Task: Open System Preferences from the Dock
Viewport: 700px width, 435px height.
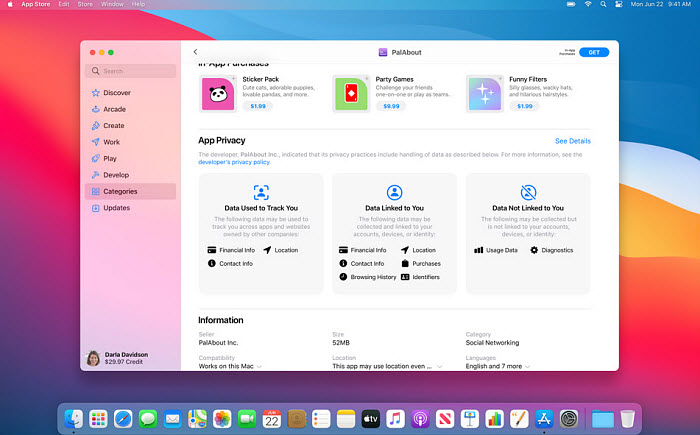Action: (569, 419)
